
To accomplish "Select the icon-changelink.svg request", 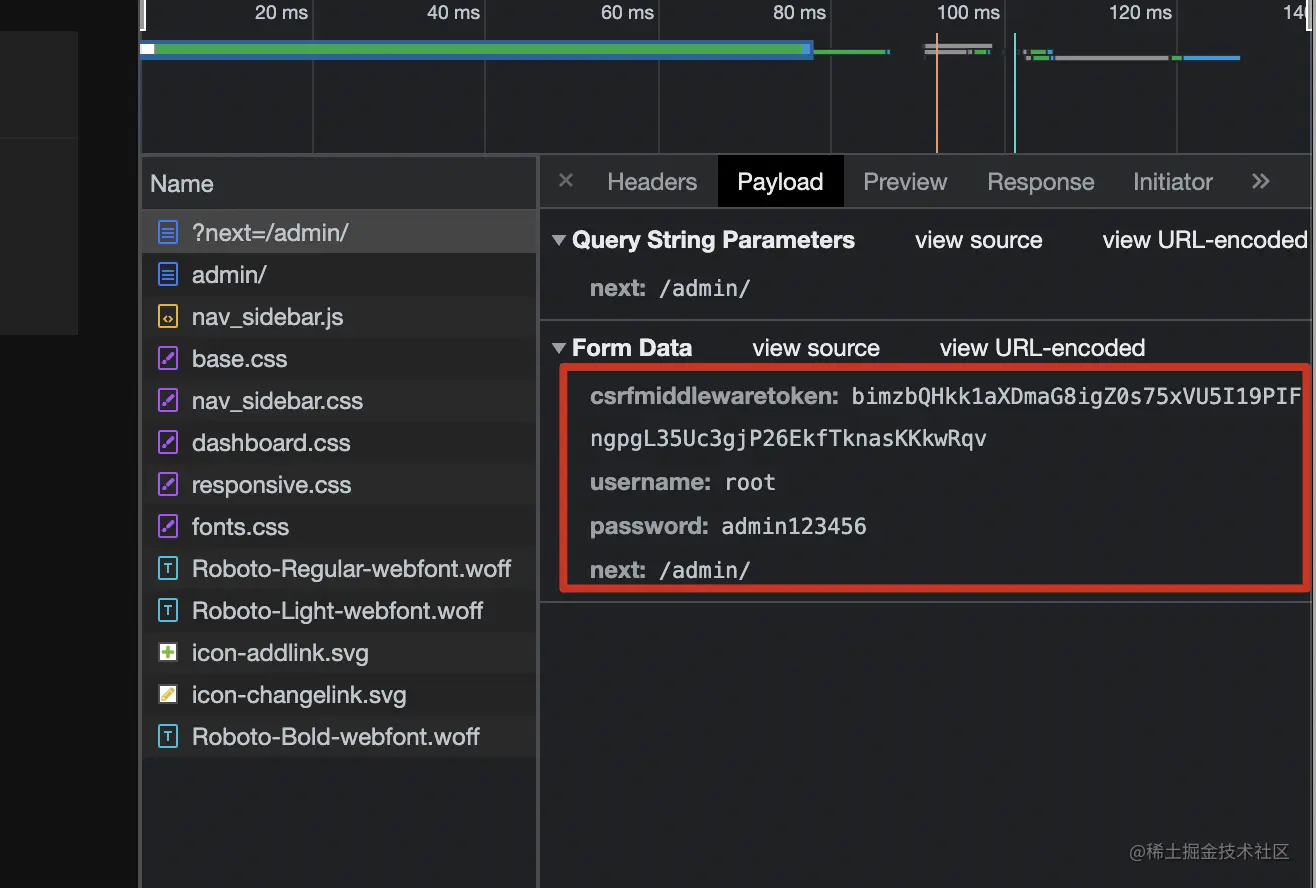I will (339, 695).
